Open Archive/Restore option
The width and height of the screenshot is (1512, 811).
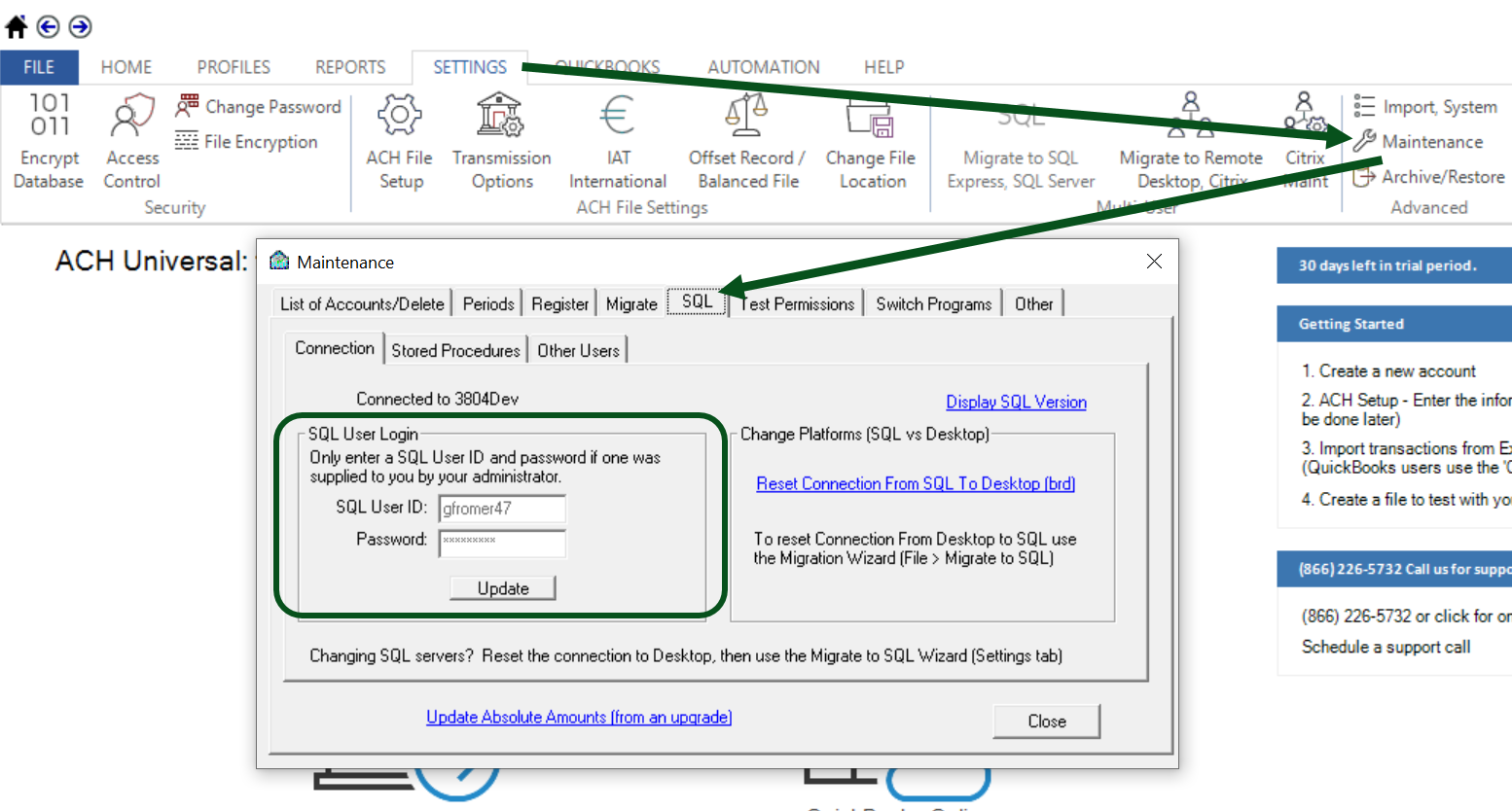1428,176
